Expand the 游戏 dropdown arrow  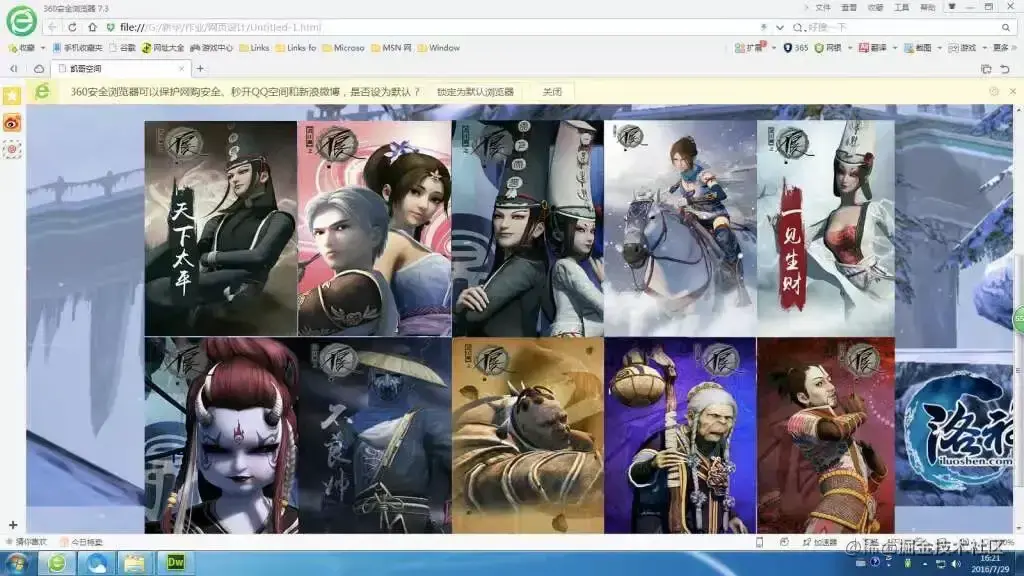984,48
